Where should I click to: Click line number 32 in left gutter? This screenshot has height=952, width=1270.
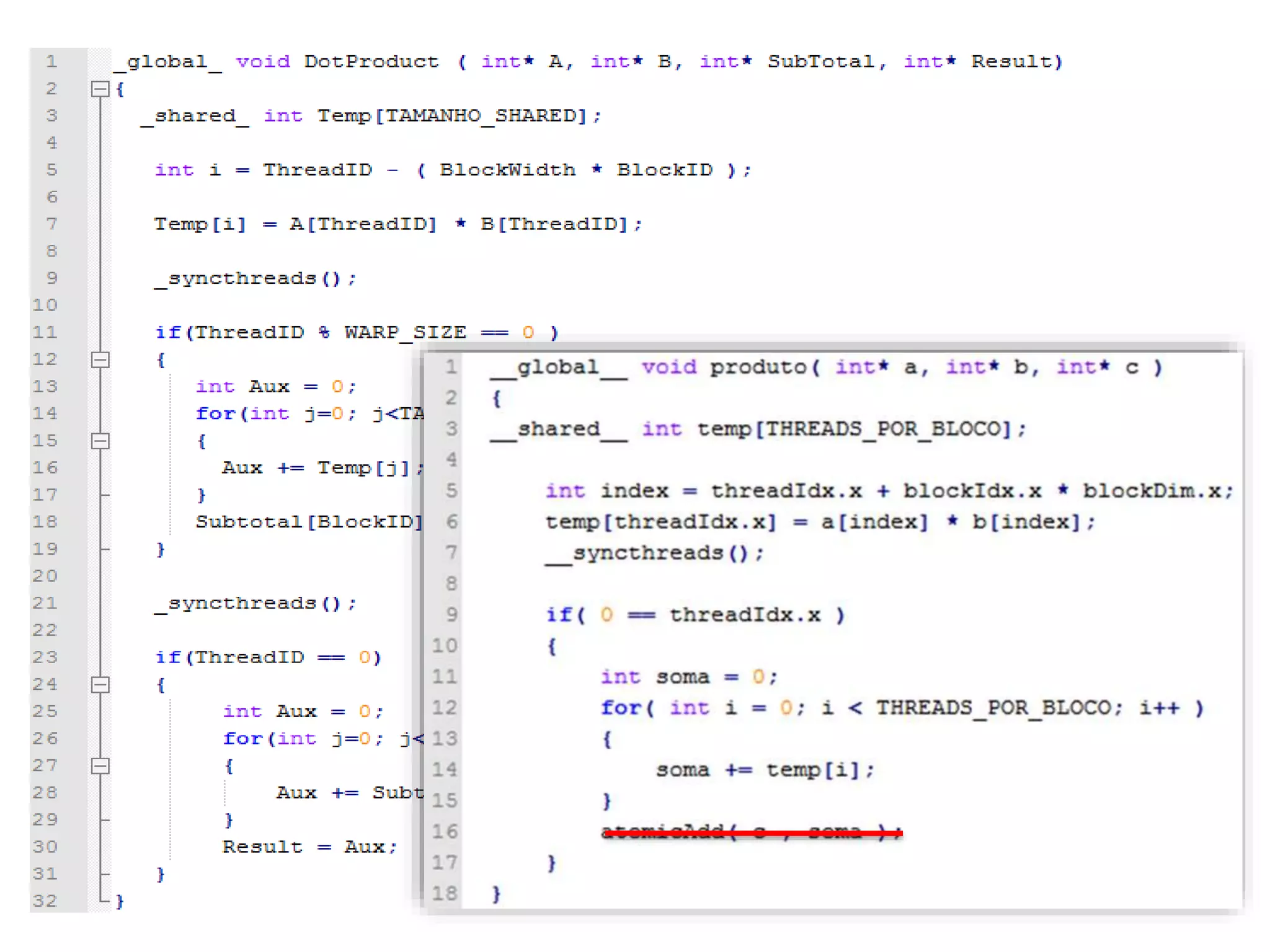tap(45, 901)
